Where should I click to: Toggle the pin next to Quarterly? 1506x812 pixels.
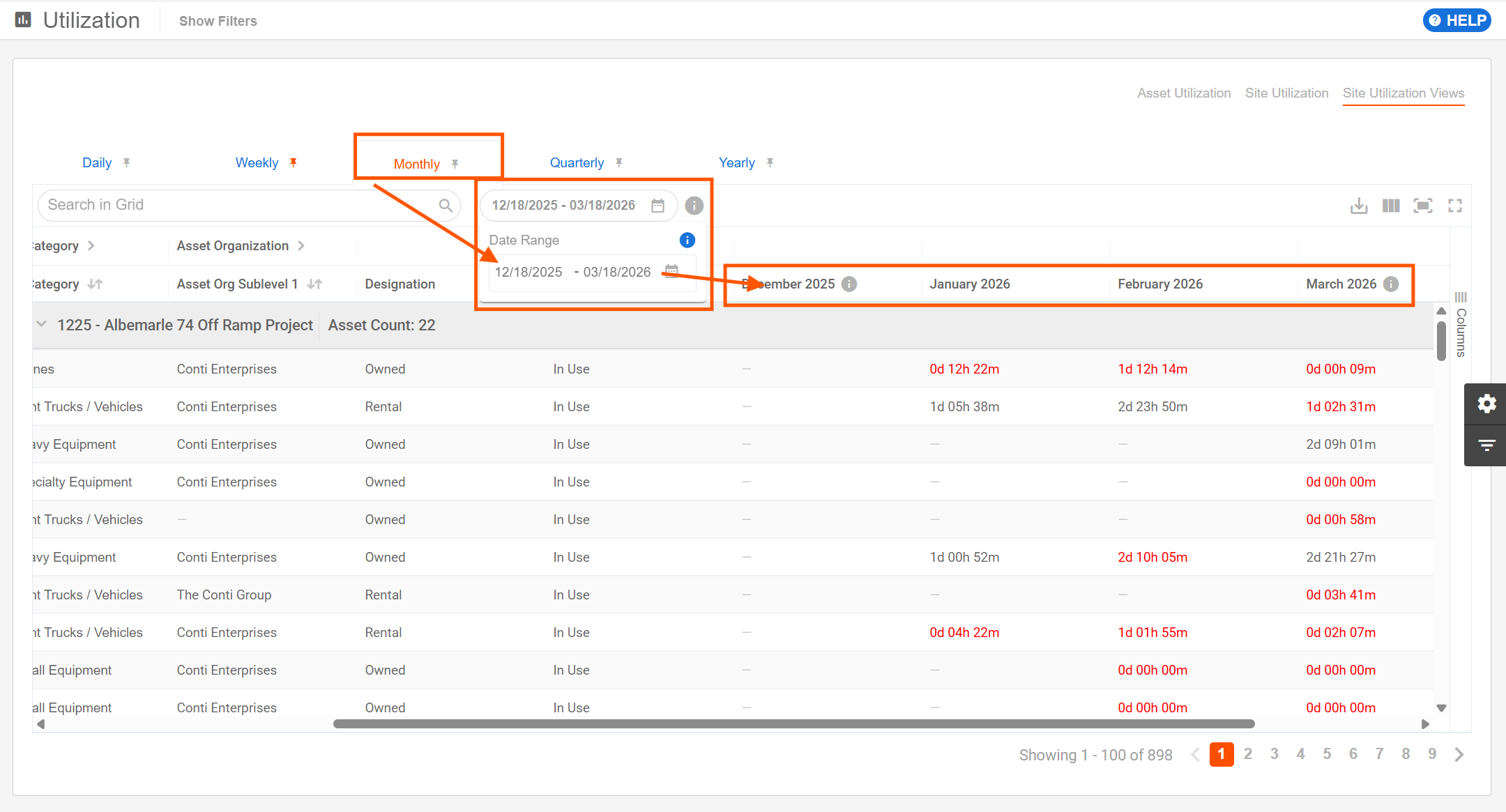tap(618, 162)
